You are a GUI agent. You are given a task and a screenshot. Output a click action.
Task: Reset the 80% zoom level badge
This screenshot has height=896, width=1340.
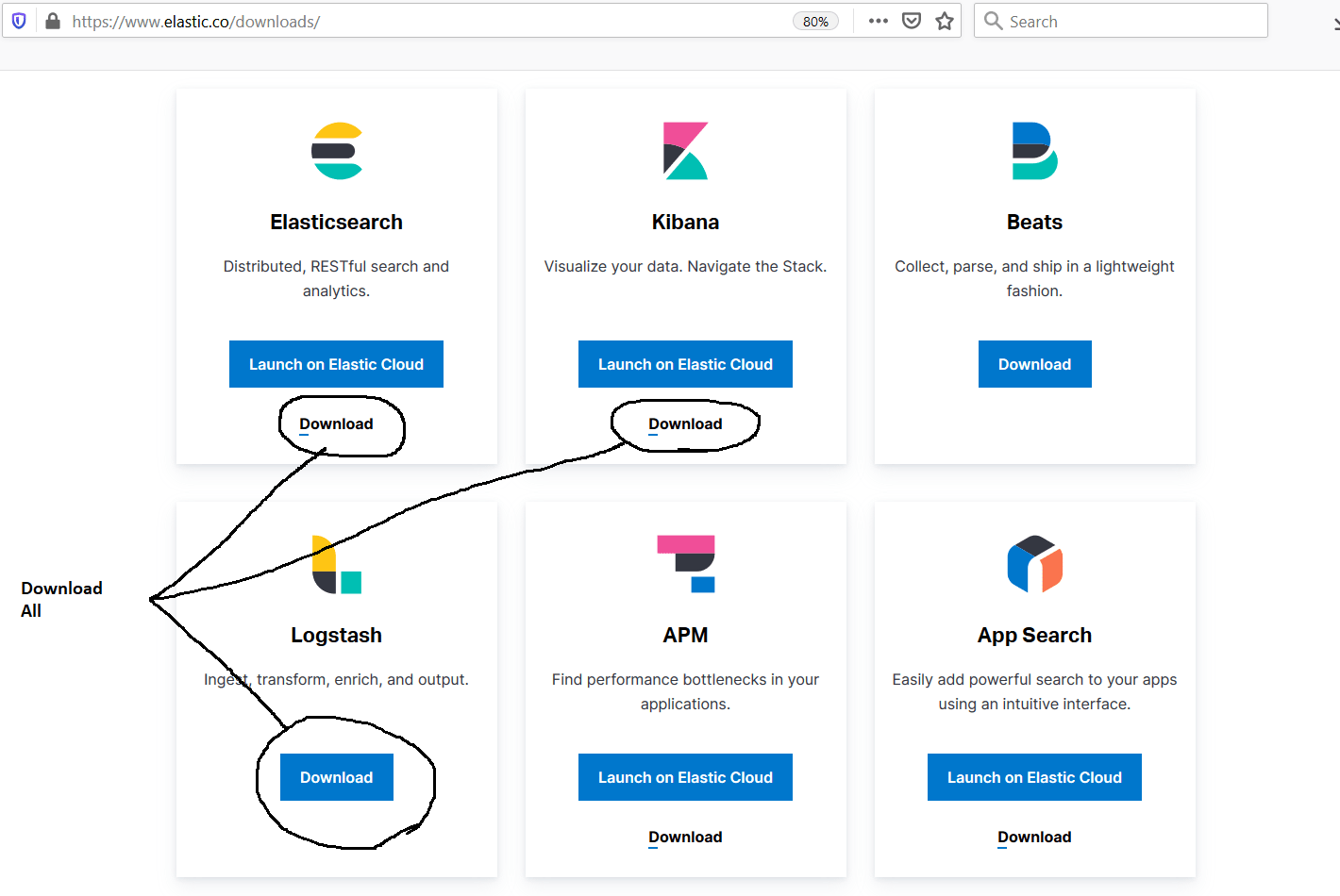coord(815,22)
